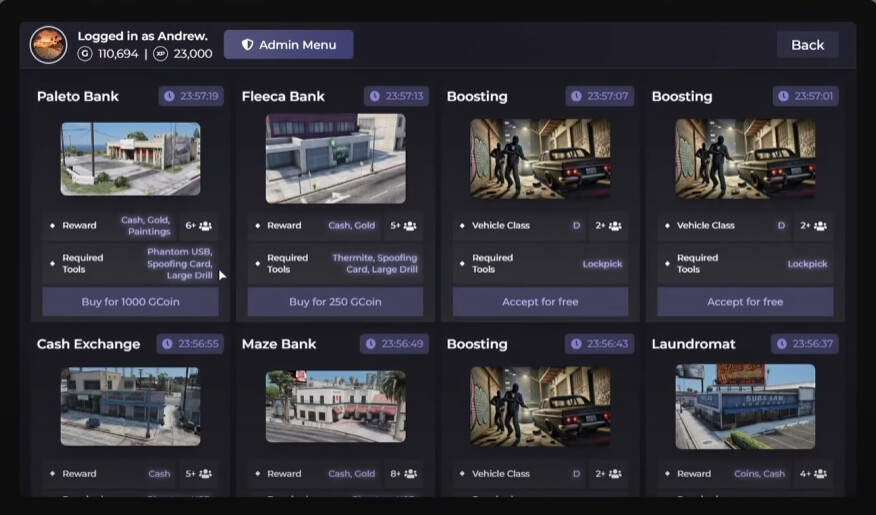Click the GCoin balance icon
The width and height of the screenshot is (876, 515).
(x=85, y=54)
